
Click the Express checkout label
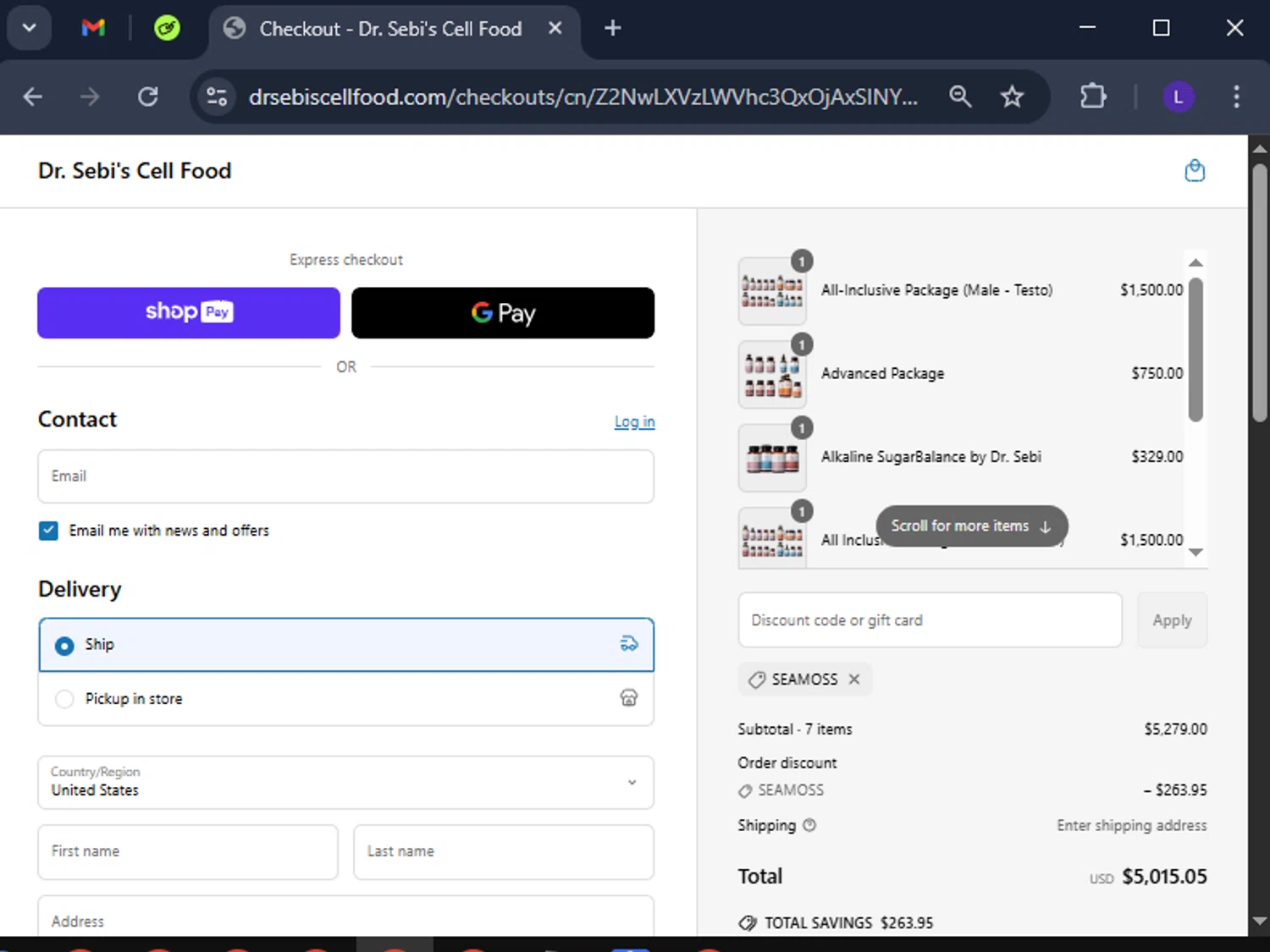(x=346, y=260)
